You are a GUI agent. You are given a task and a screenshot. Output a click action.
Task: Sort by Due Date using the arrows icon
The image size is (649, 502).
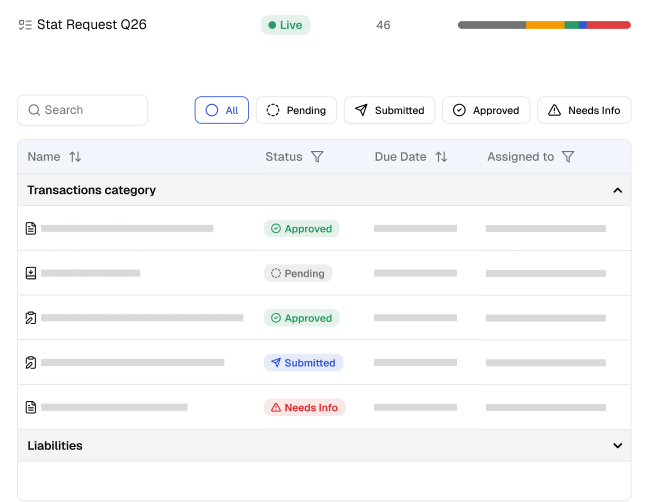(441, 157)
